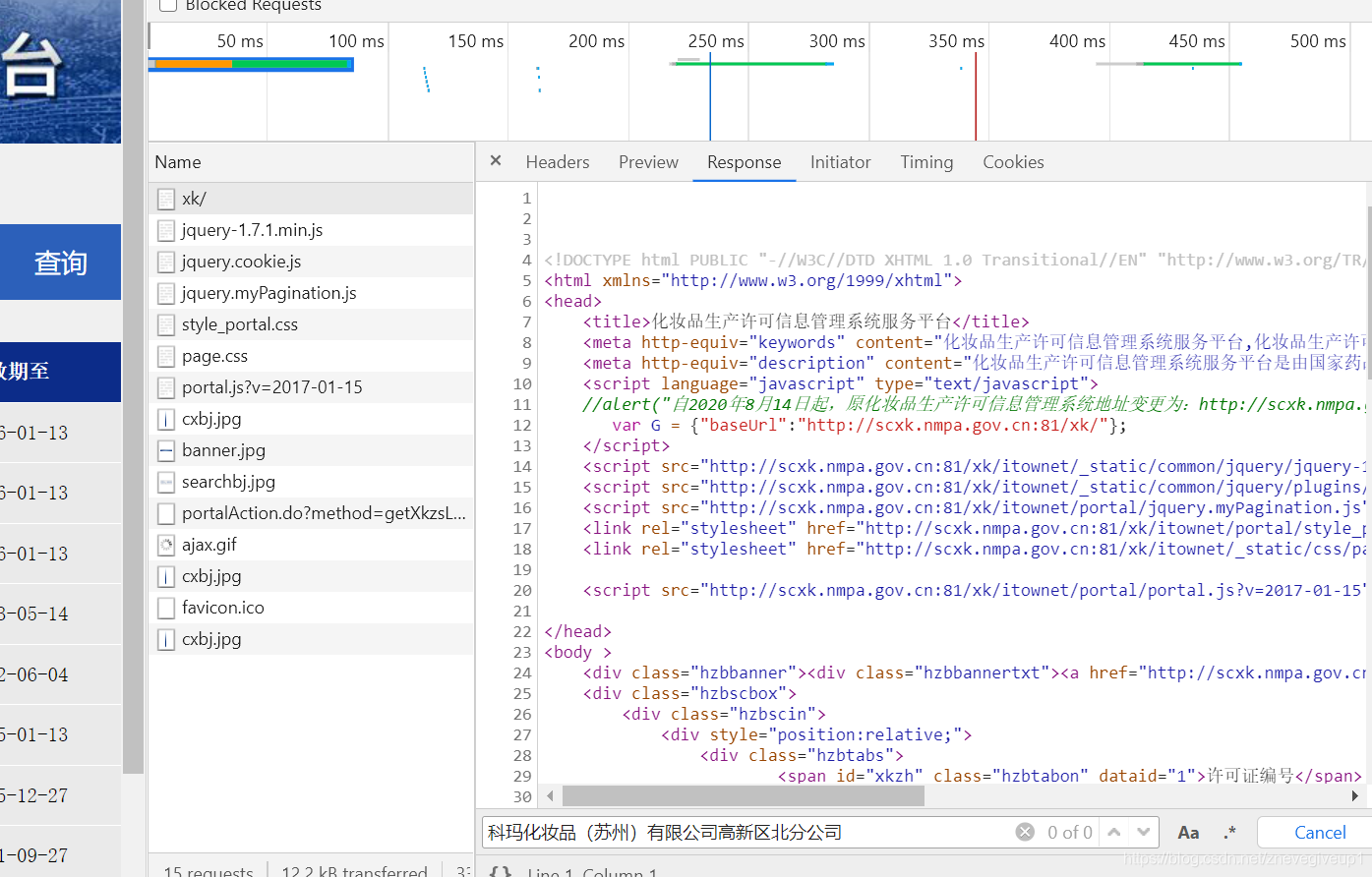Select the favicon.ico request

click(x=311, y=608)
